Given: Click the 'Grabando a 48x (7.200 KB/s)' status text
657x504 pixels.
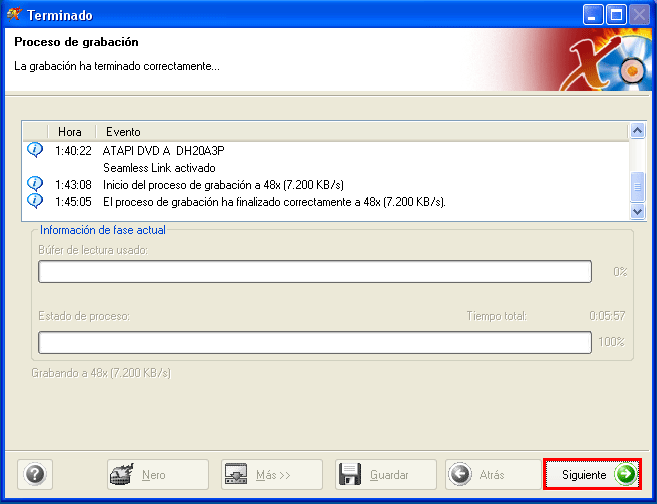Looking at the screenshot, I should (101, 373).
